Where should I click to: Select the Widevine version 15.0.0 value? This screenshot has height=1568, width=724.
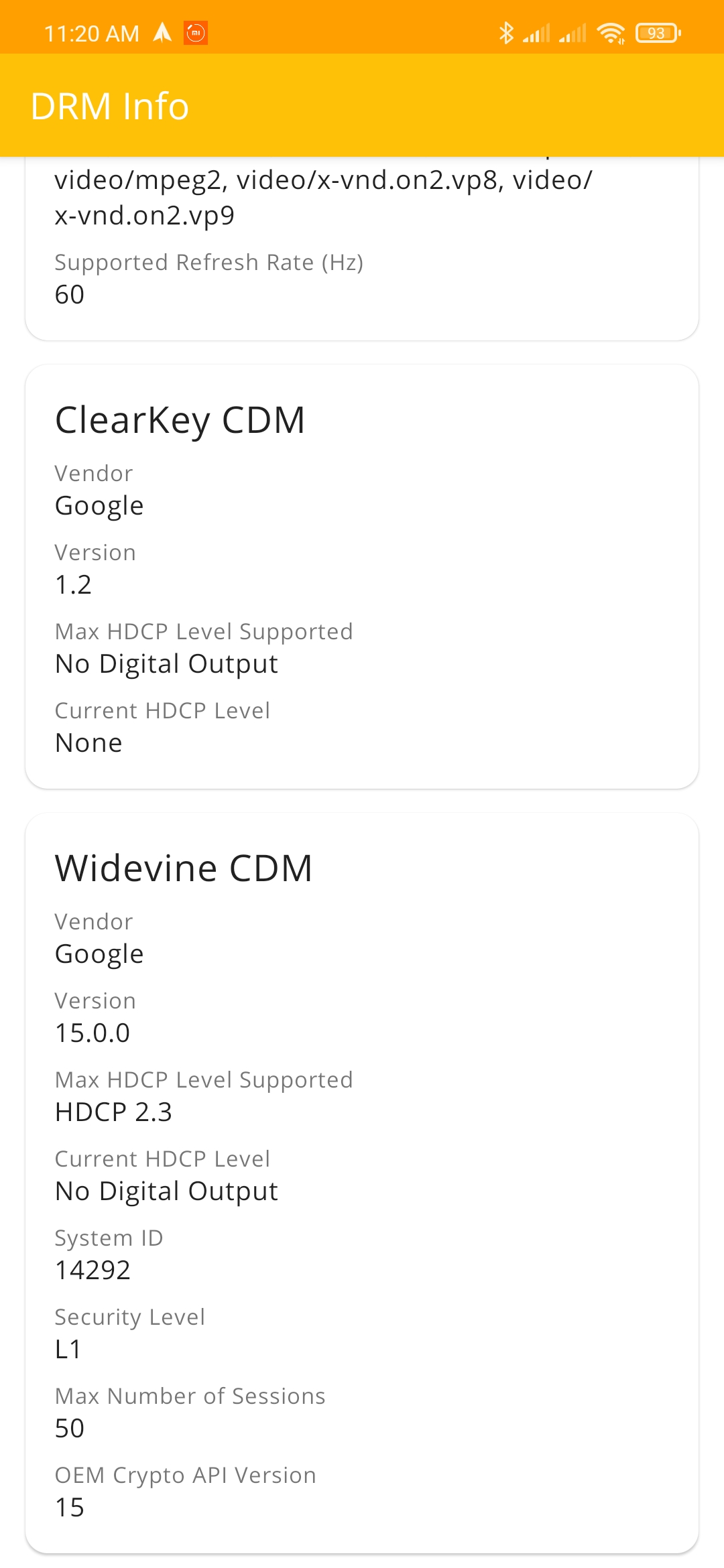93,1033
